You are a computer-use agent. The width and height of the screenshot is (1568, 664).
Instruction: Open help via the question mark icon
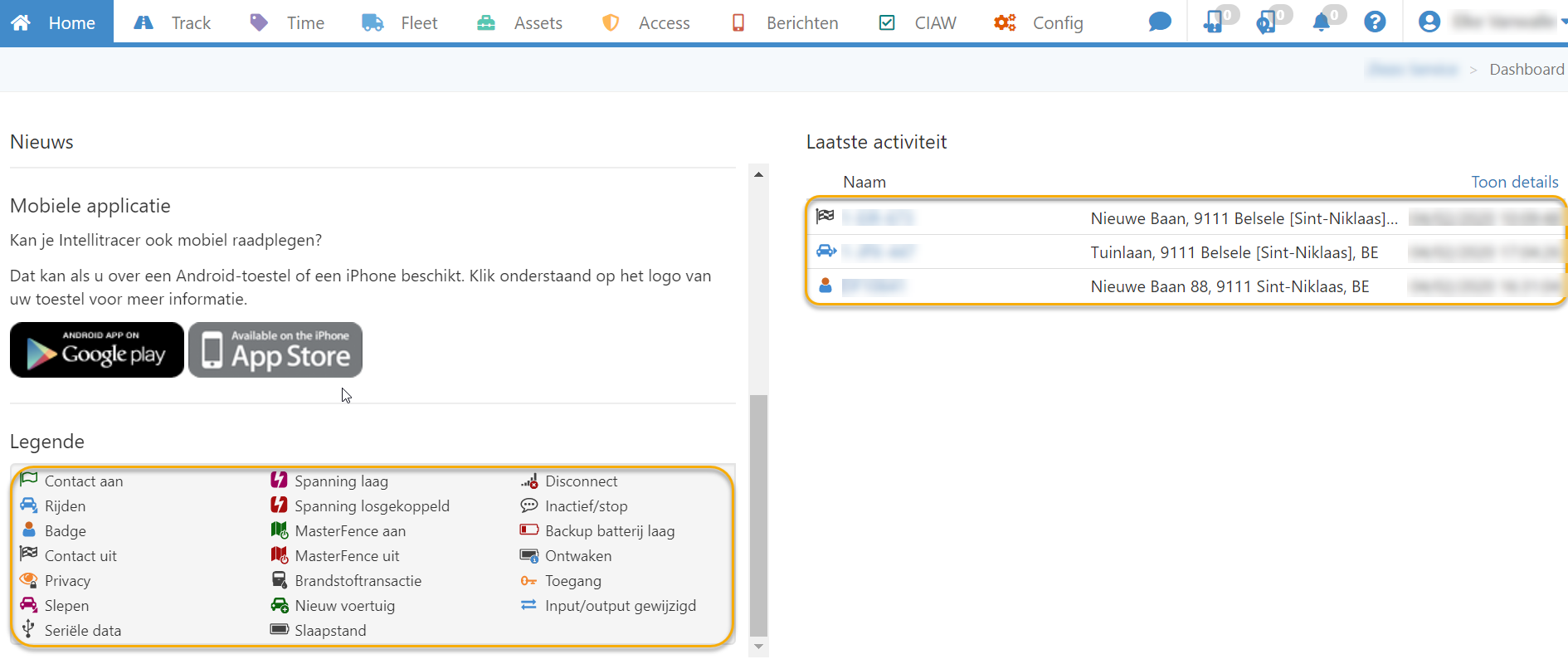(1375, 22)
